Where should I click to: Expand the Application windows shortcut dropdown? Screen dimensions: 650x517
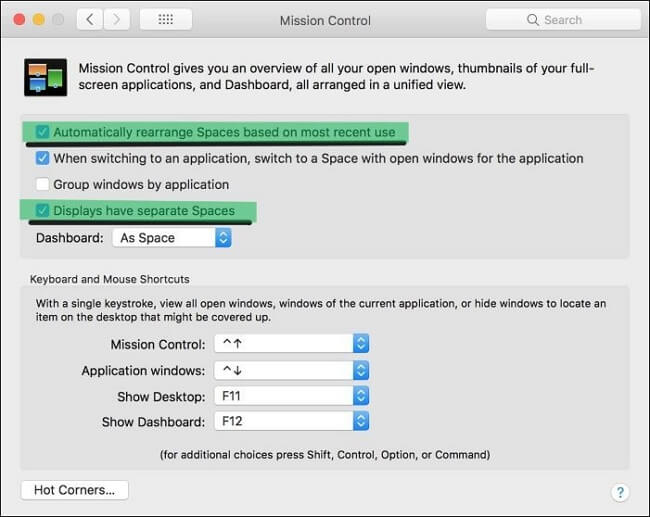coord(291,370)
